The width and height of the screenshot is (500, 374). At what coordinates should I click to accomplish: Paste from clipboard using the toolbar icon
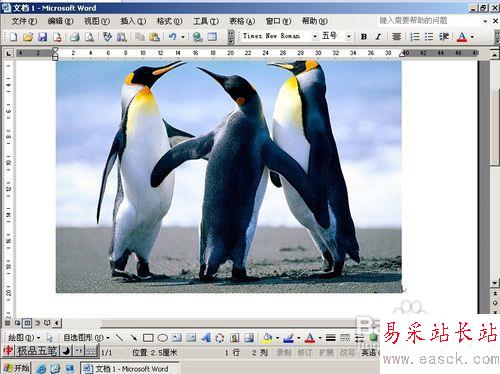154,37
